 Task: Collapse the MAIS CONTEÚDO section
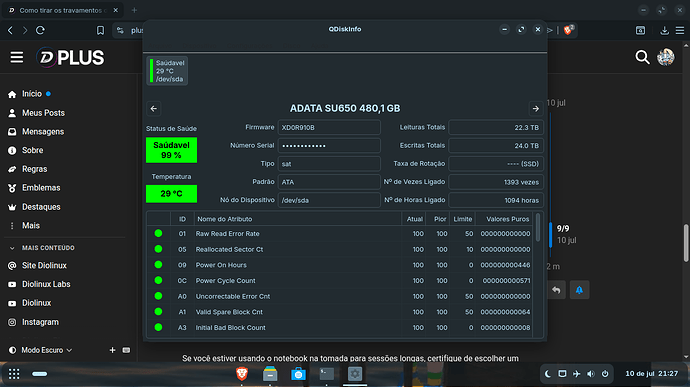12,248
